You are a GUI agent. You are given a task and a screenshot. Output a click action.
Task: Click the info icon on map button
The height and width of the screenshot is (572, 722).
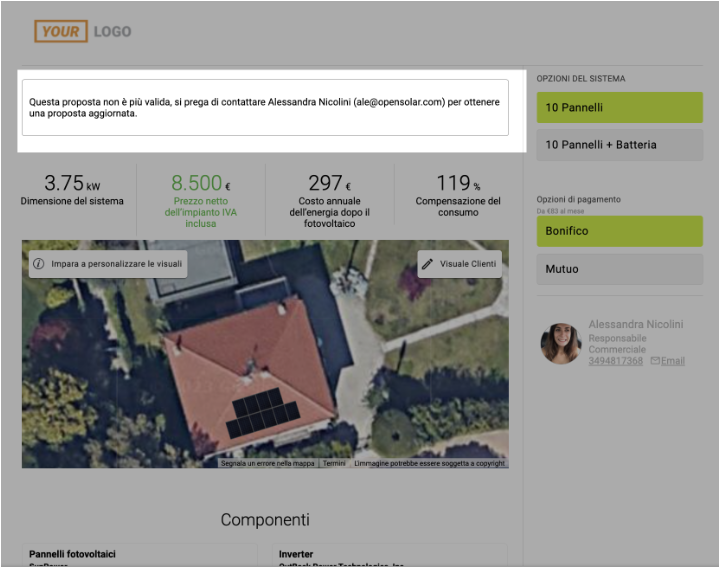[x=39, y=264]
